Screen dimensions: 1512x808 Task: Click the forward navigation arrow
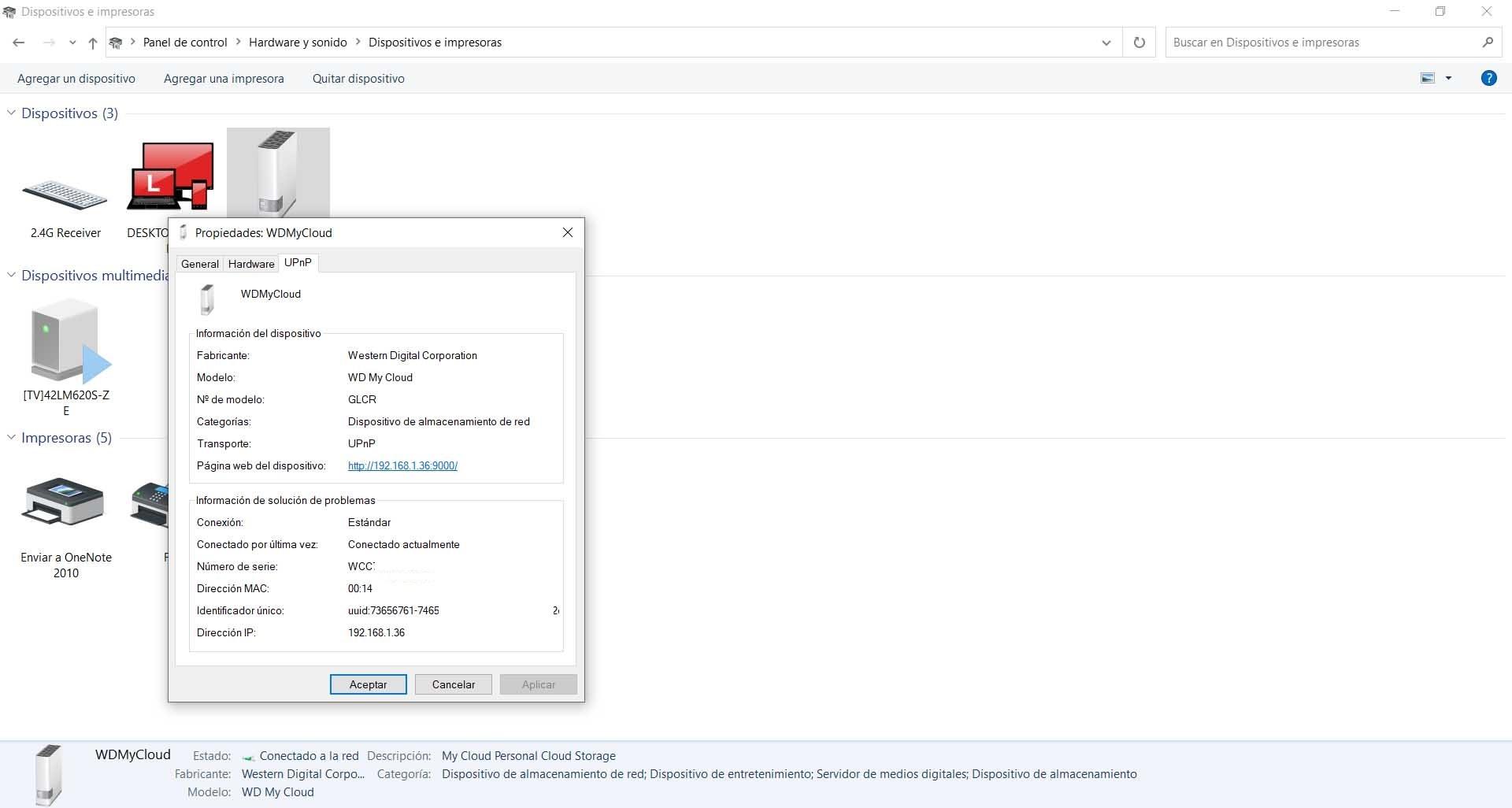click(49, 43)
